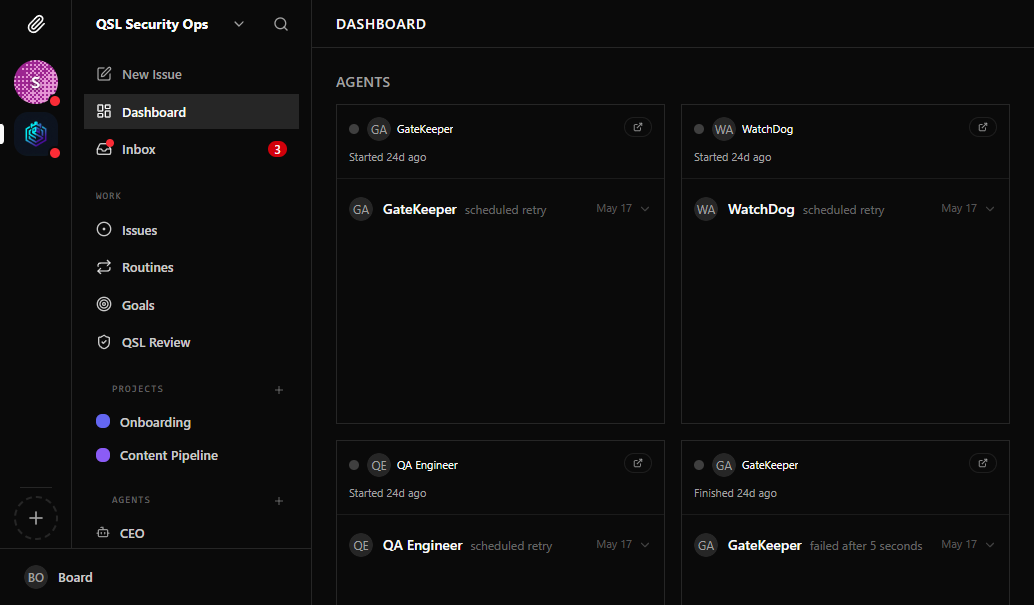Add a new workspace with plus circle
This screenshot has height=605, width=1034.
click(x=36, y=519)
